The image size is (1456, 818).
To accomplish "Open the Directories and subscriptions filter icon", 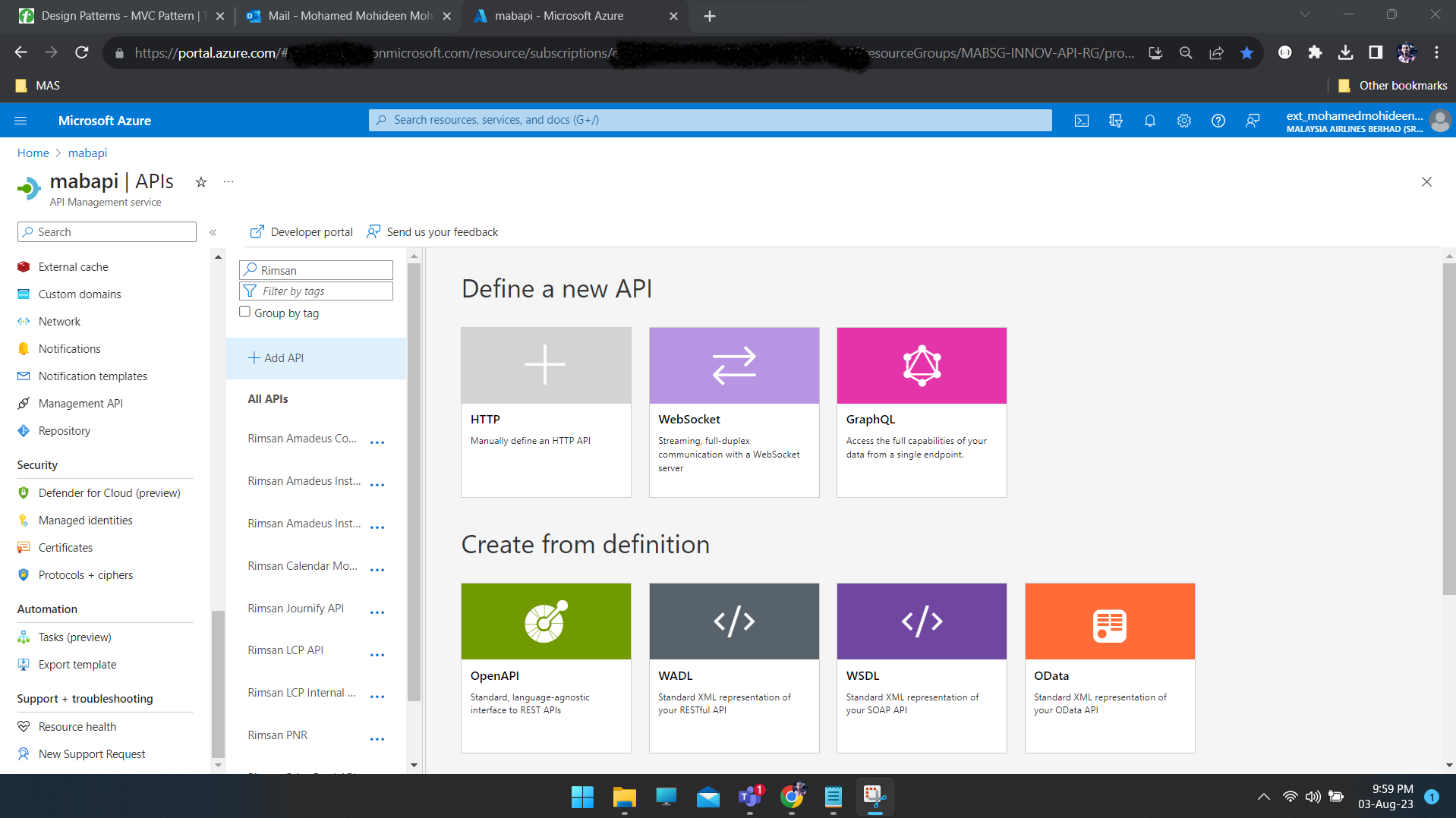I will (1116, 121).
